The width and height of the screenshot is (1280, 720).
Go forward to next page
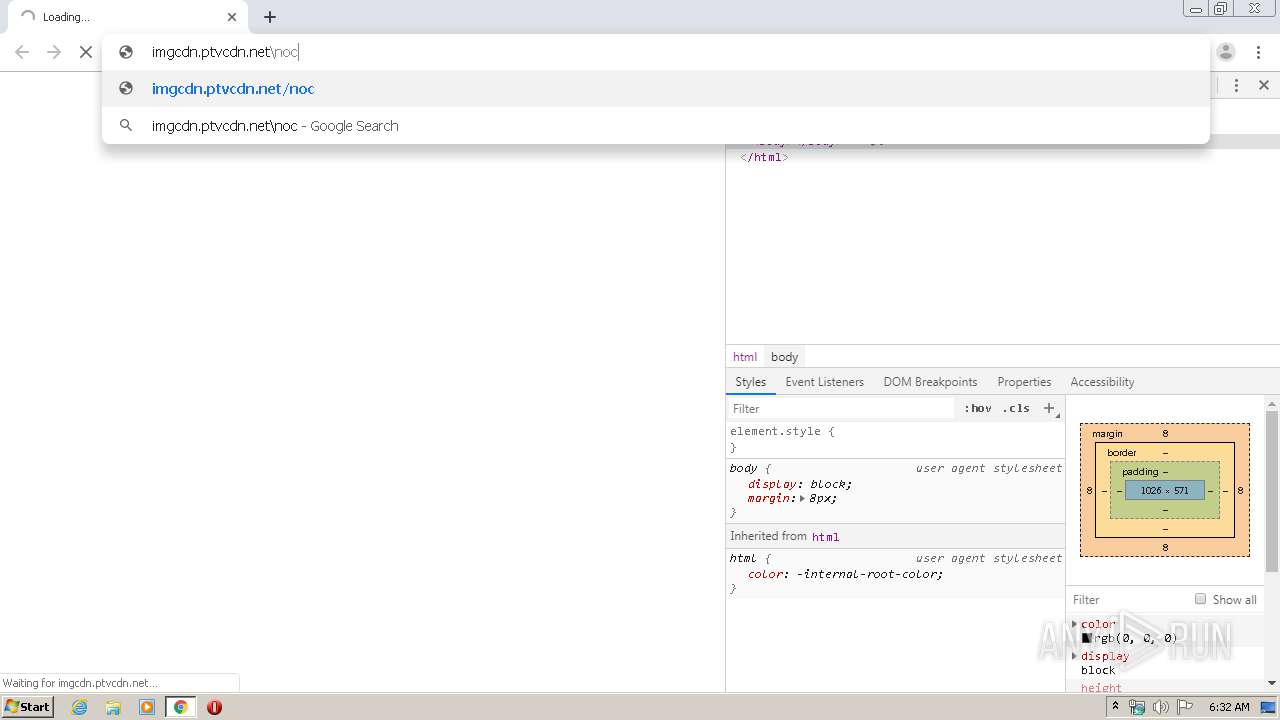[x=54, y=52]
